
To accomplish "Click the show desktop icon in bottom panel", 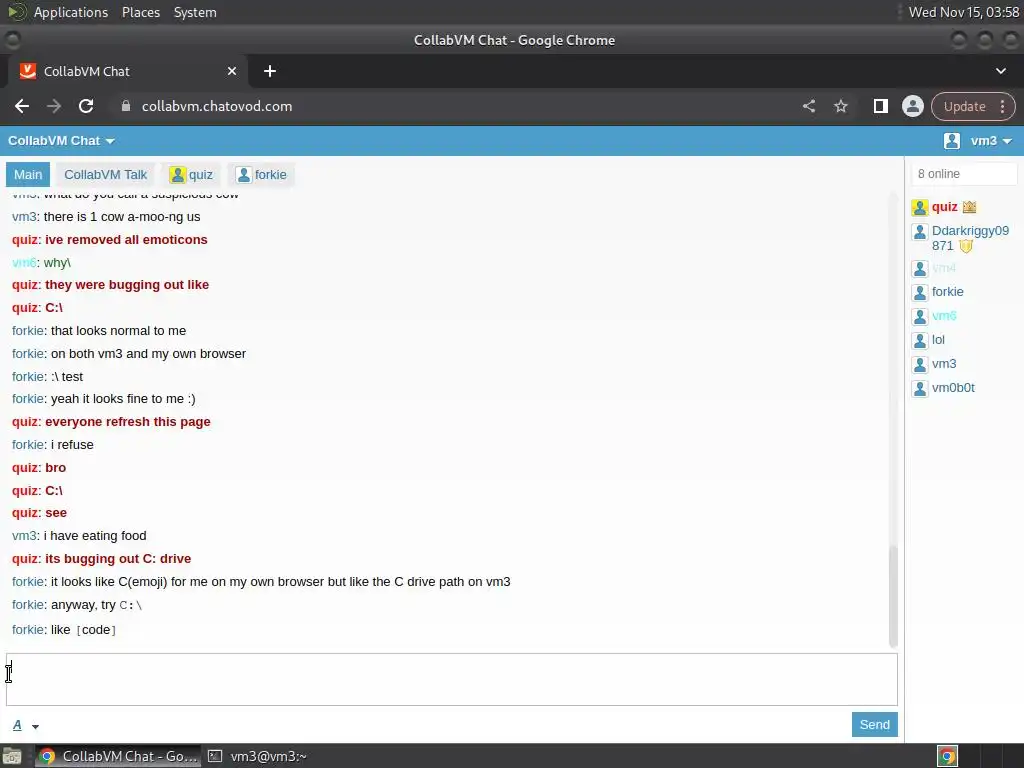I will (12, 756).
